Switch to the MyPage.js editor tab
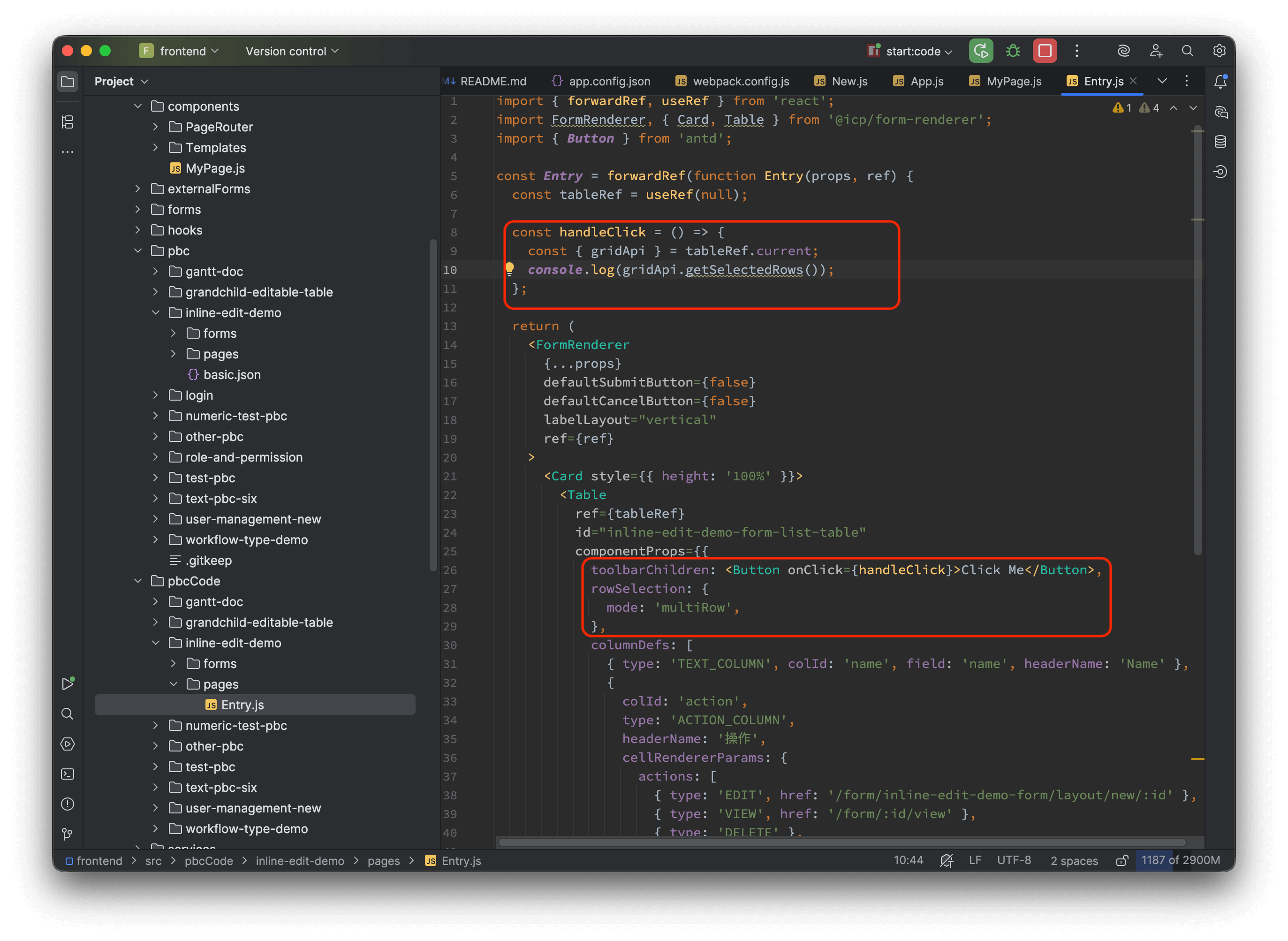1288x941 pixels. tap(1005, 81)
